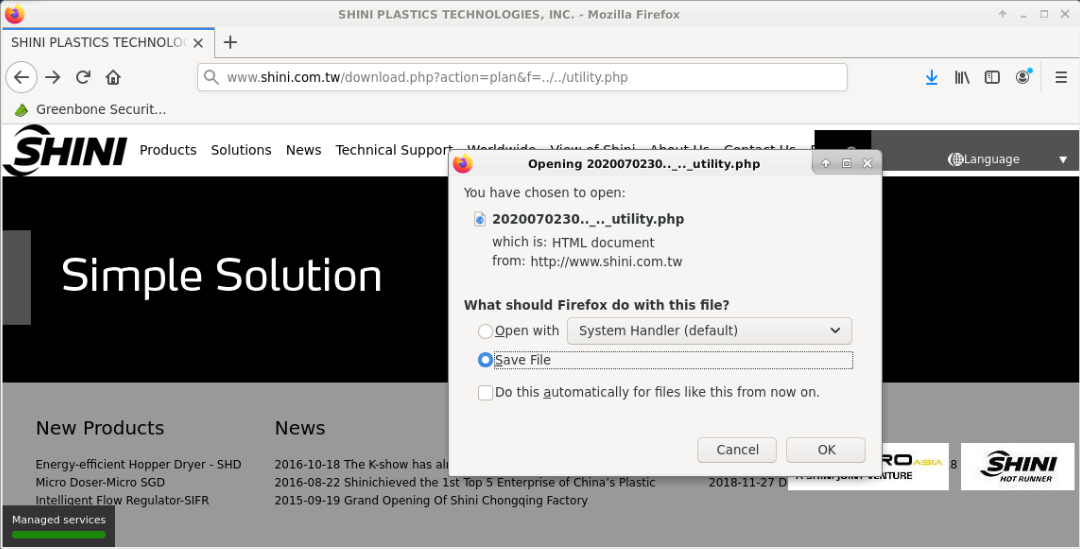Click the Firefox icon in the dialog title

tap(463, 163)
